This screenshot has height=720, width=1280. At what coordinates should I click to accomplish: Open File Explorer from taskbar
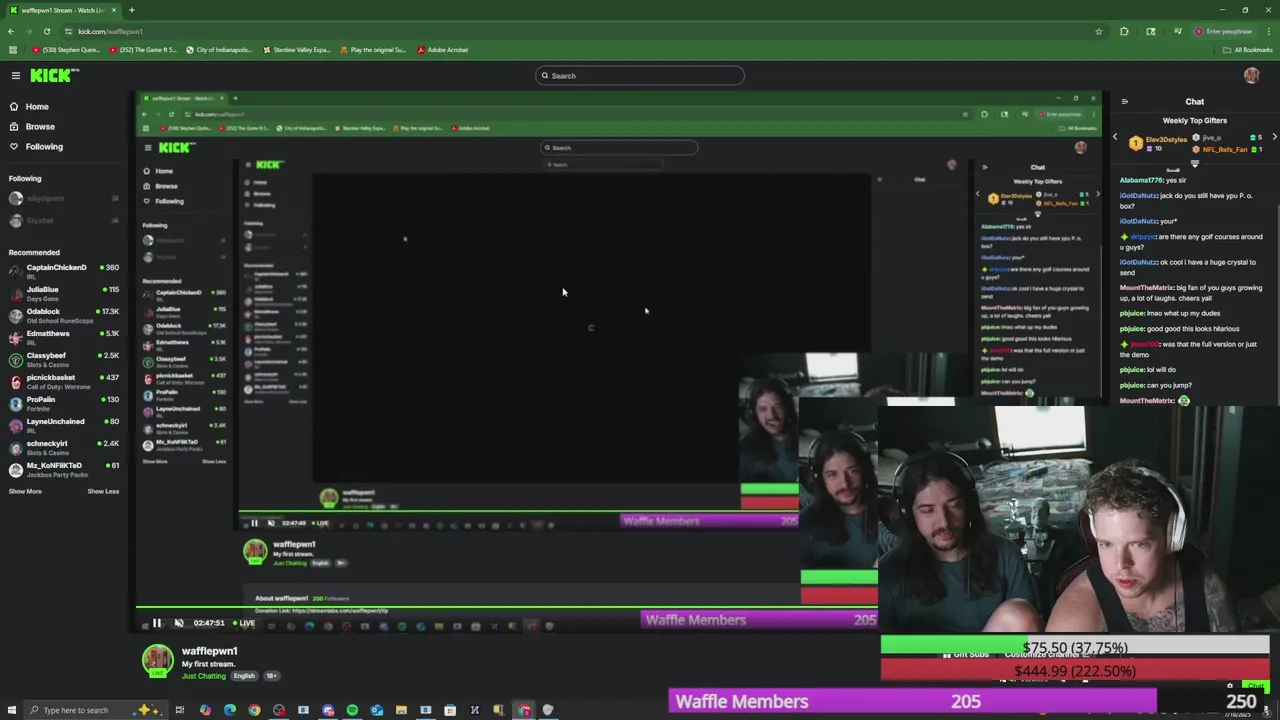coord(401,710)
